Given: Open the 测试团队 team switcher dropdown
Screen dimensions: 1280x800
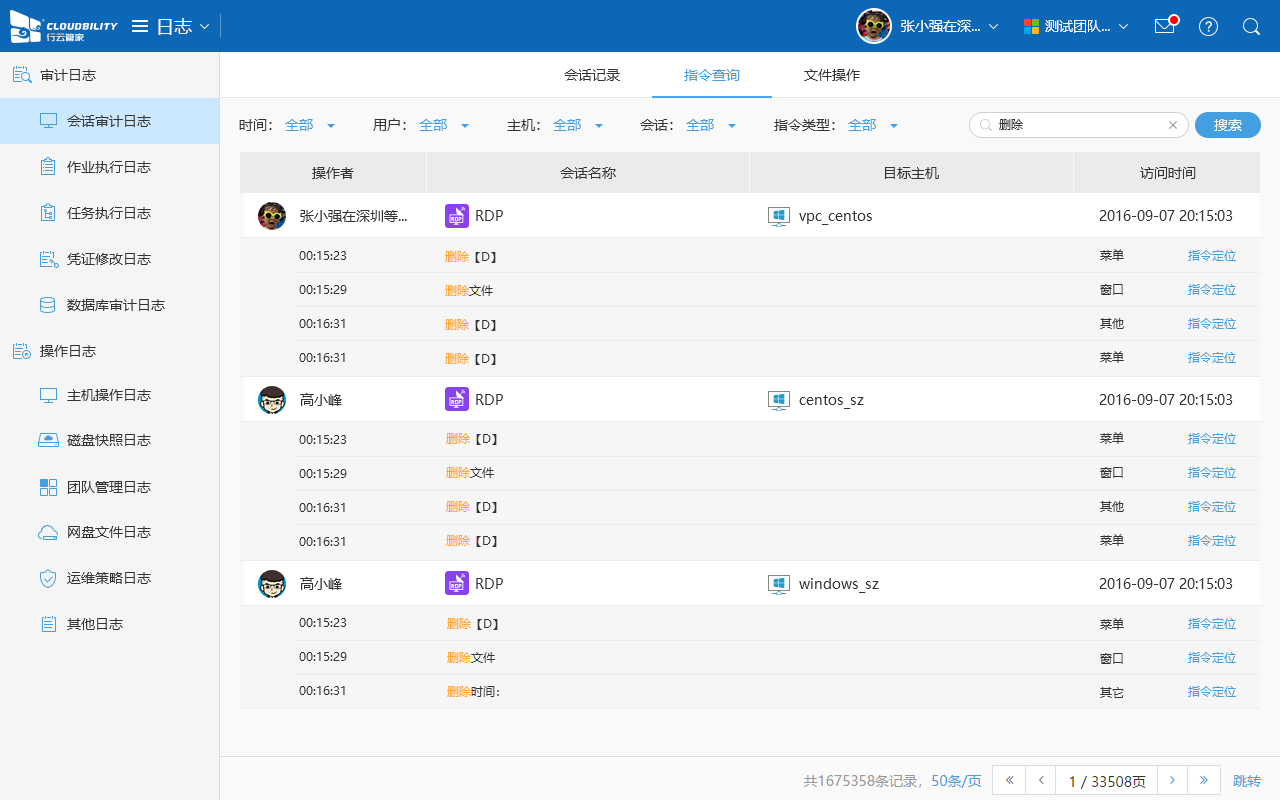Looking at the screenshot, I should pyautogui.click(x=1076, y=26).
